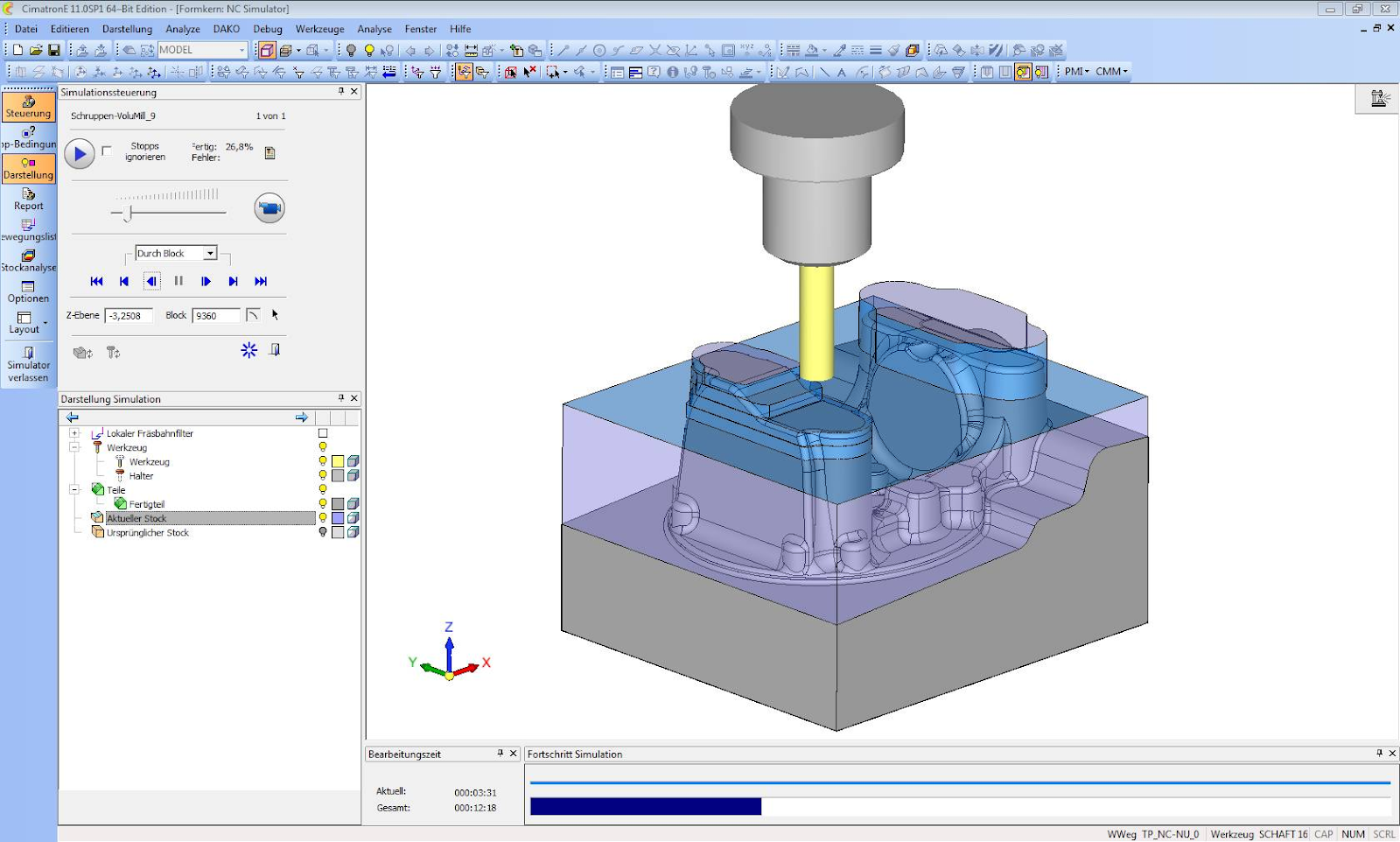
Task: Collapse the Teile tree node
Action: pyautogui.click(x=74, y=490)
